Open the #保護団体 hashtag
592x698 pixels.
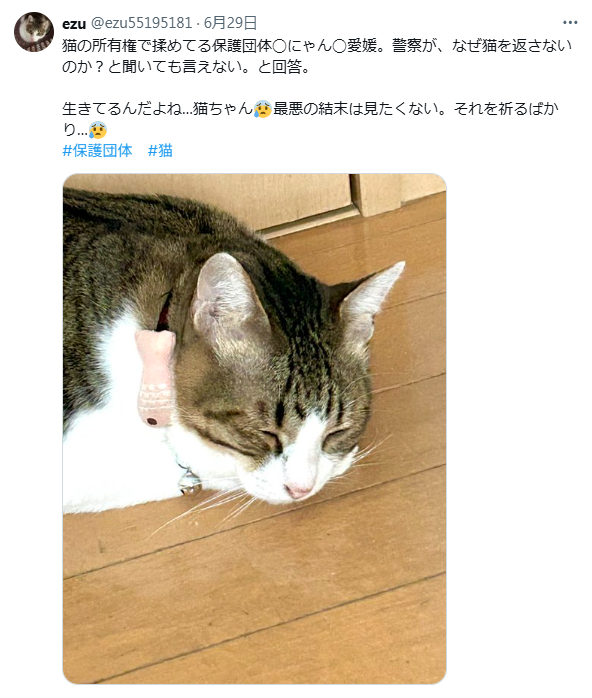pyautogui.click(x=97, y=150)
